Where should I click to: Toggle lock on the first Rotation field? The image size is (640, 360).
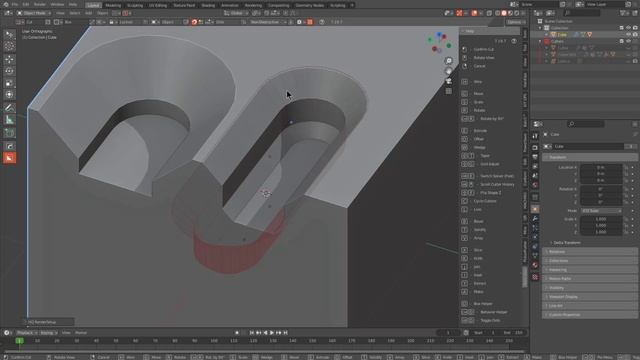click(626, 189)
